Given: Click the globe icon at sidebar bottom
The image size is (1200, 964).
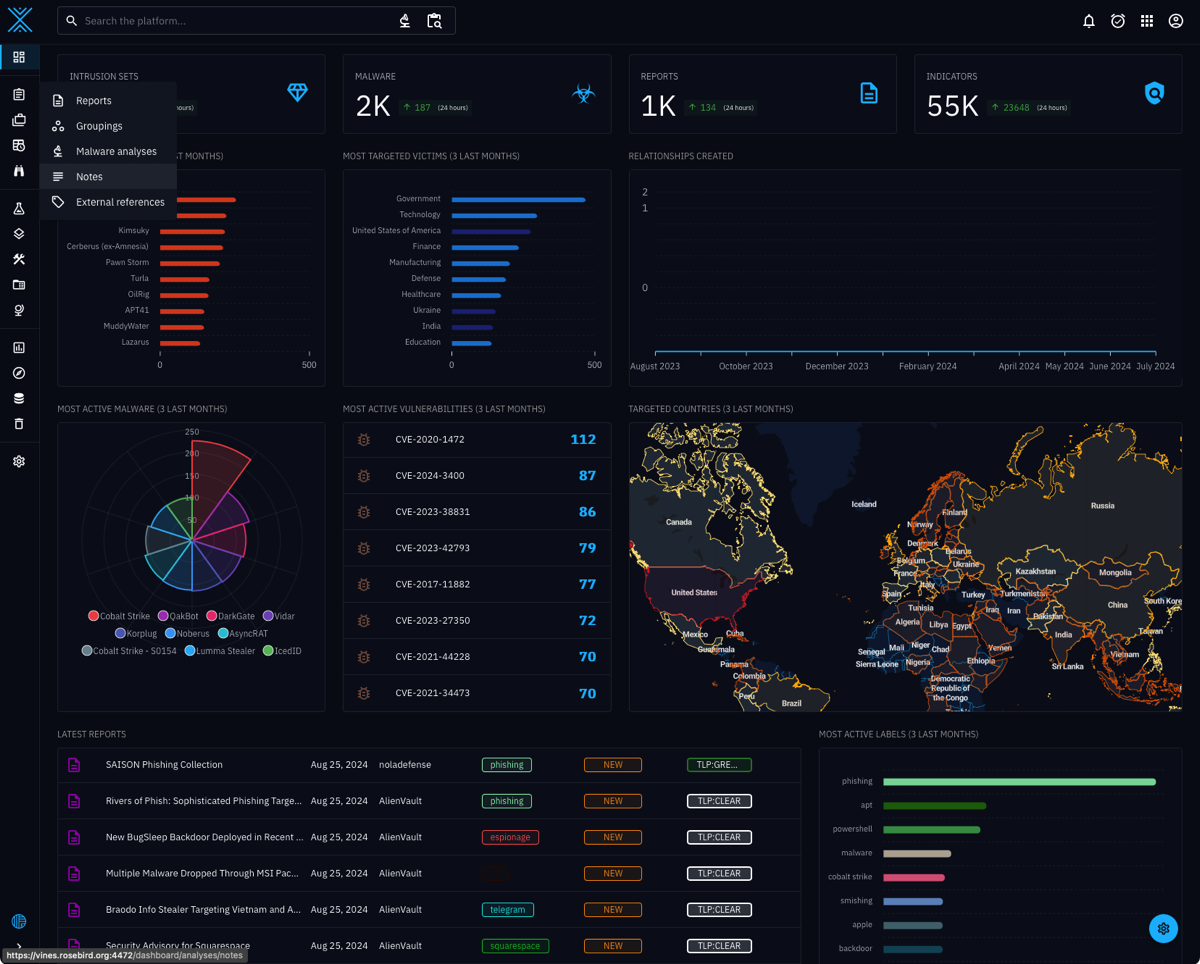Looking at the screenshot, I should click(x=19, y=921).
